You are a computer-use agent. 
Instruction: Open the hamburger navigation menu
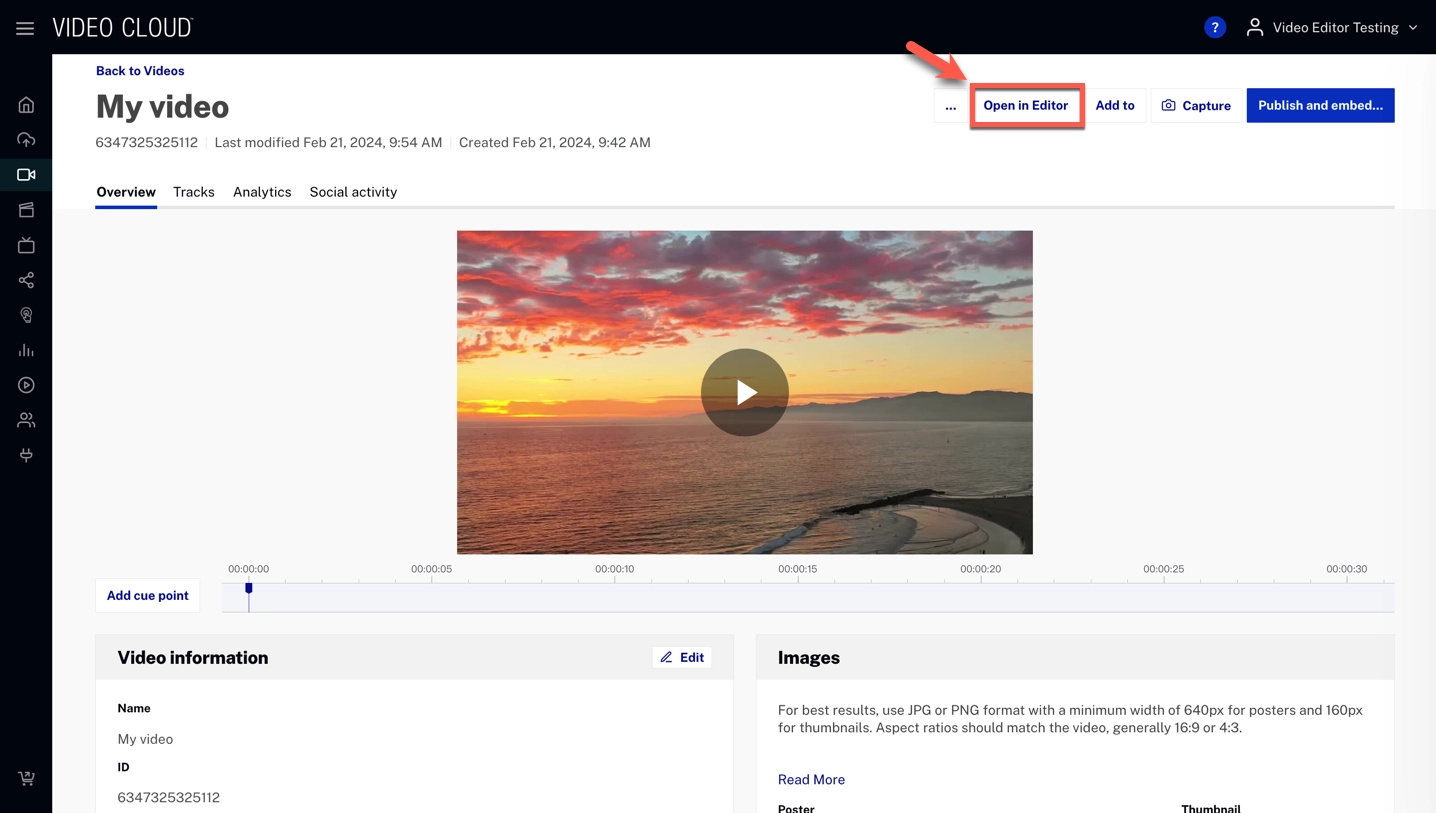coord(25,28)
